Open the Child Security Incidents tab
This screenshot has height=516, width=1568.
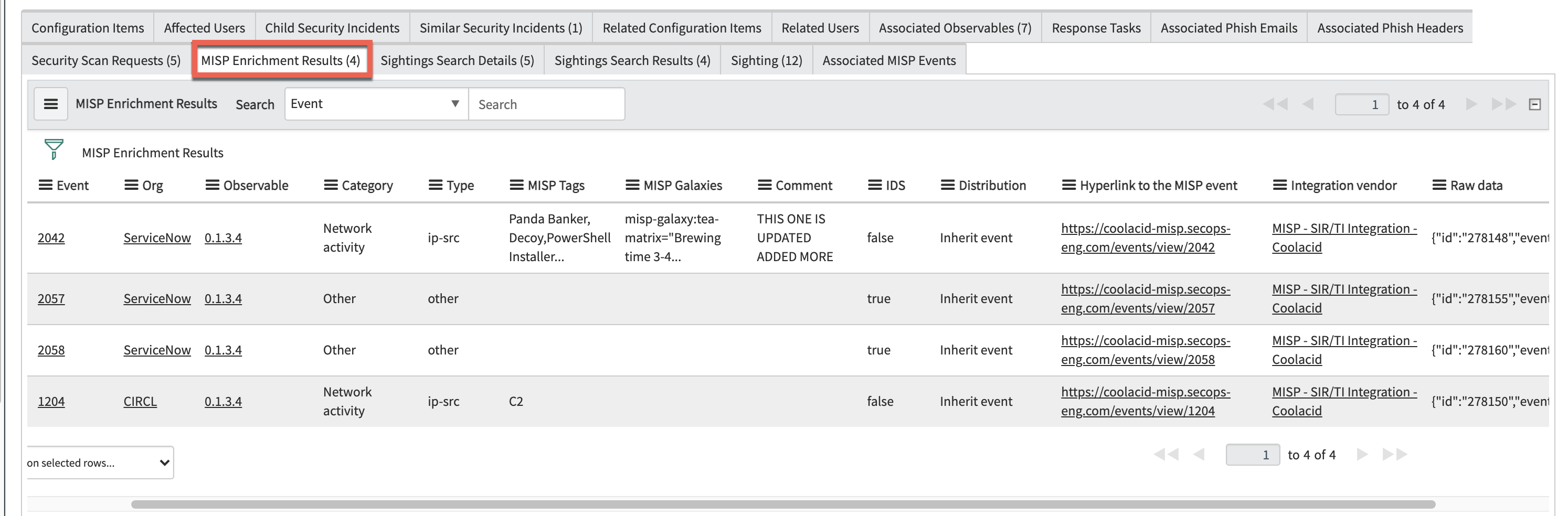coord(332,28)
